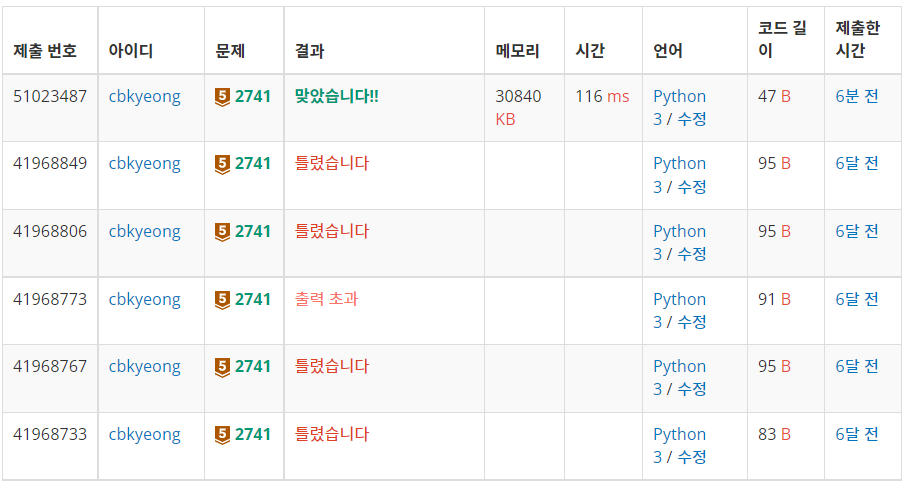Click the 6분 전 submission time

(x=857, y=97)
